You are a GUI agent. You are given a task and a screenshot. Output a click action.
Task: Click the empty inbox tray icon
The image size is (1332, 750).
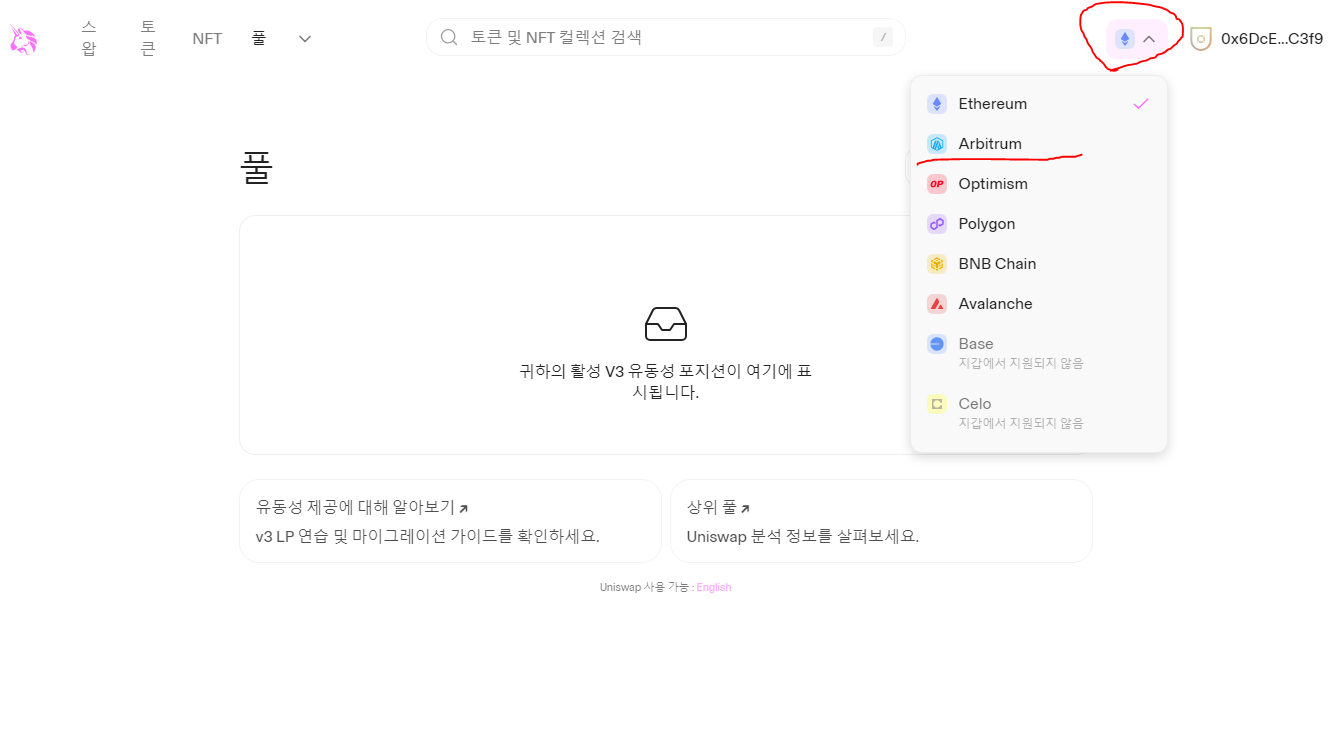coord(666,324)
